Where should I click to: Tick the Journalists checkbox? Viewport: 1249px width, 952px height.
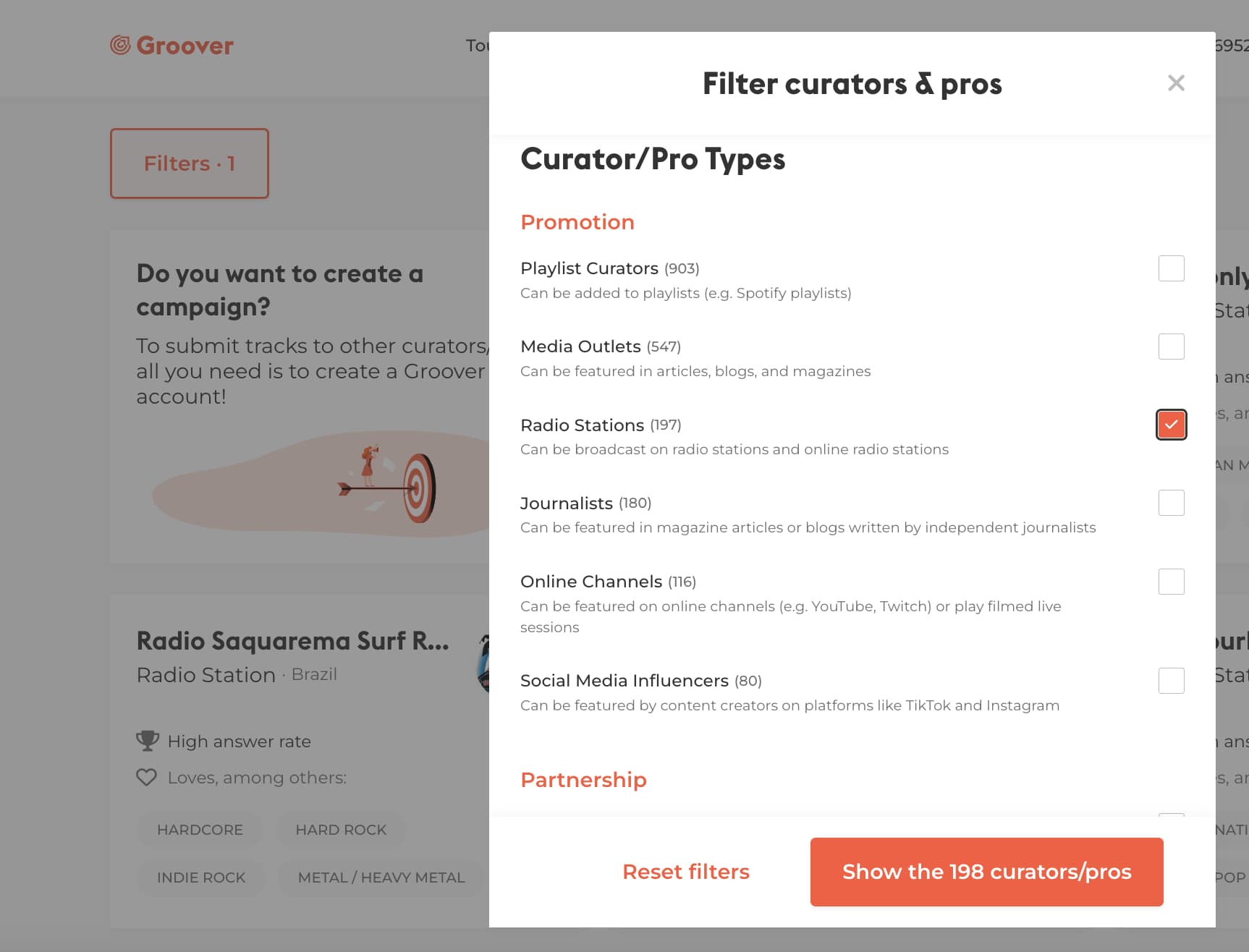tap(1171, 503)
